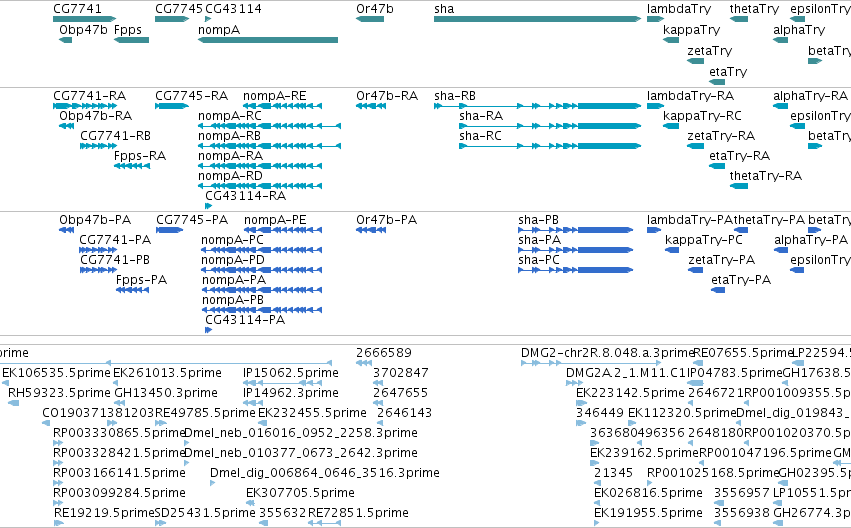Select the nompA-RC transcript
The image size is (851, 528).
(269, 126)
